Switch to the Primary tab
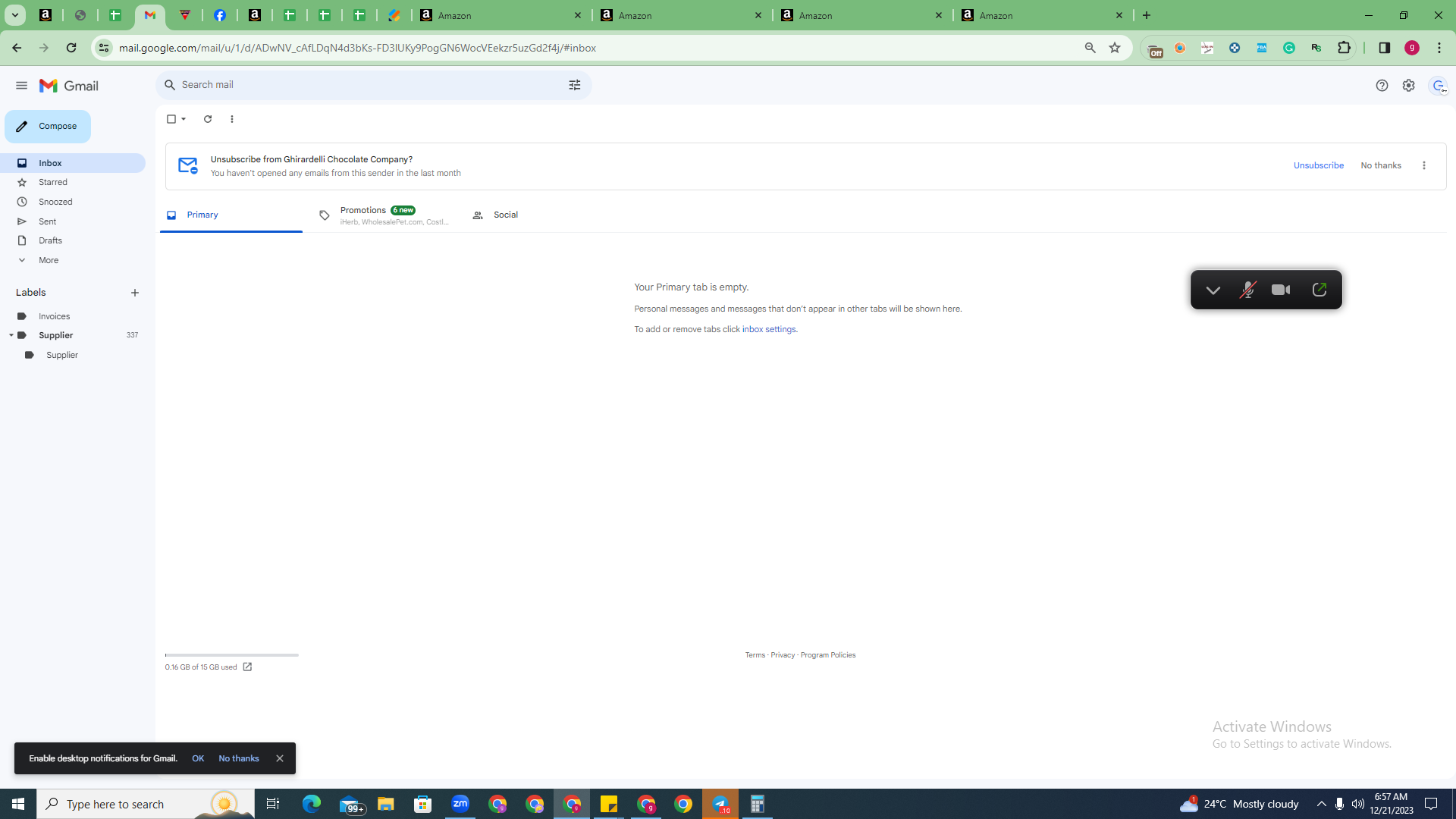Viewport: 1456px width, 819px height. click(x=231, y=215)
